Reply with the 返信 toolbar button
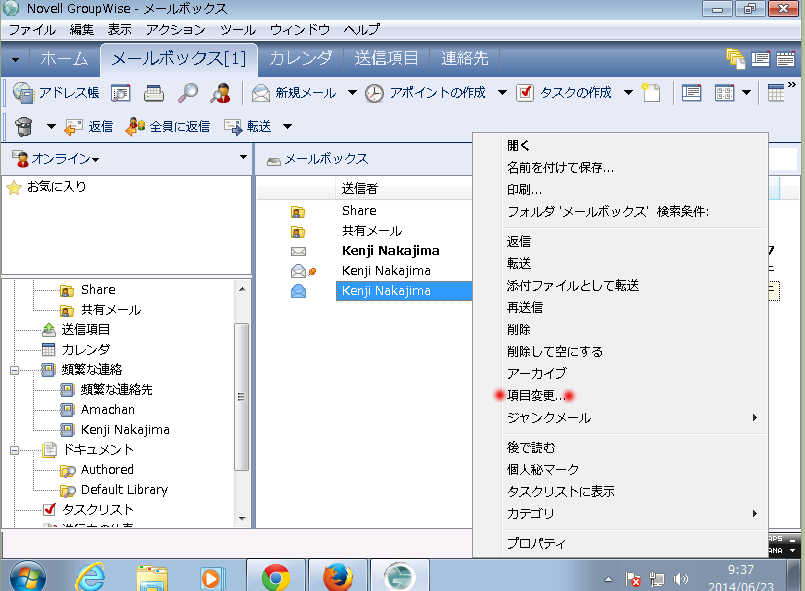The height and width of the screenshot is (591, 805). tap(88, 126)
